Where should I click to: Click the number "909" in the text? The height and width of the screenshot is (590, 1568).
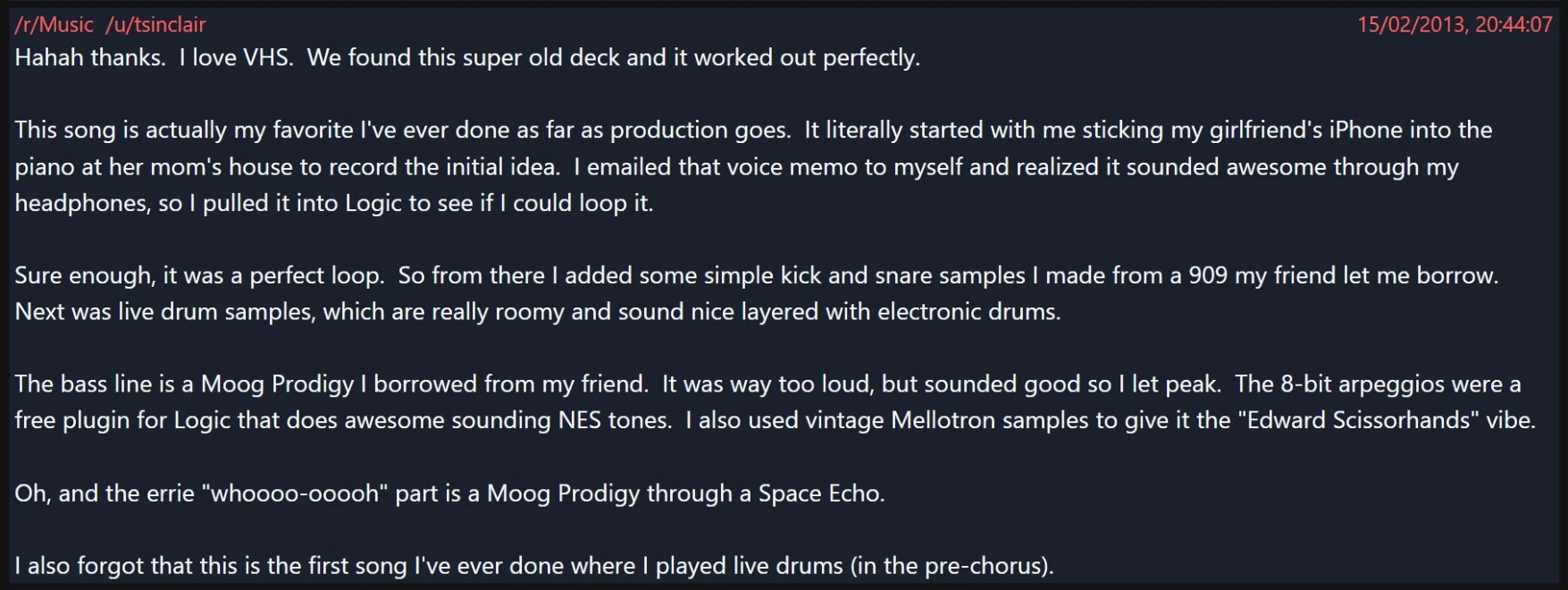tap(1208, 275)
